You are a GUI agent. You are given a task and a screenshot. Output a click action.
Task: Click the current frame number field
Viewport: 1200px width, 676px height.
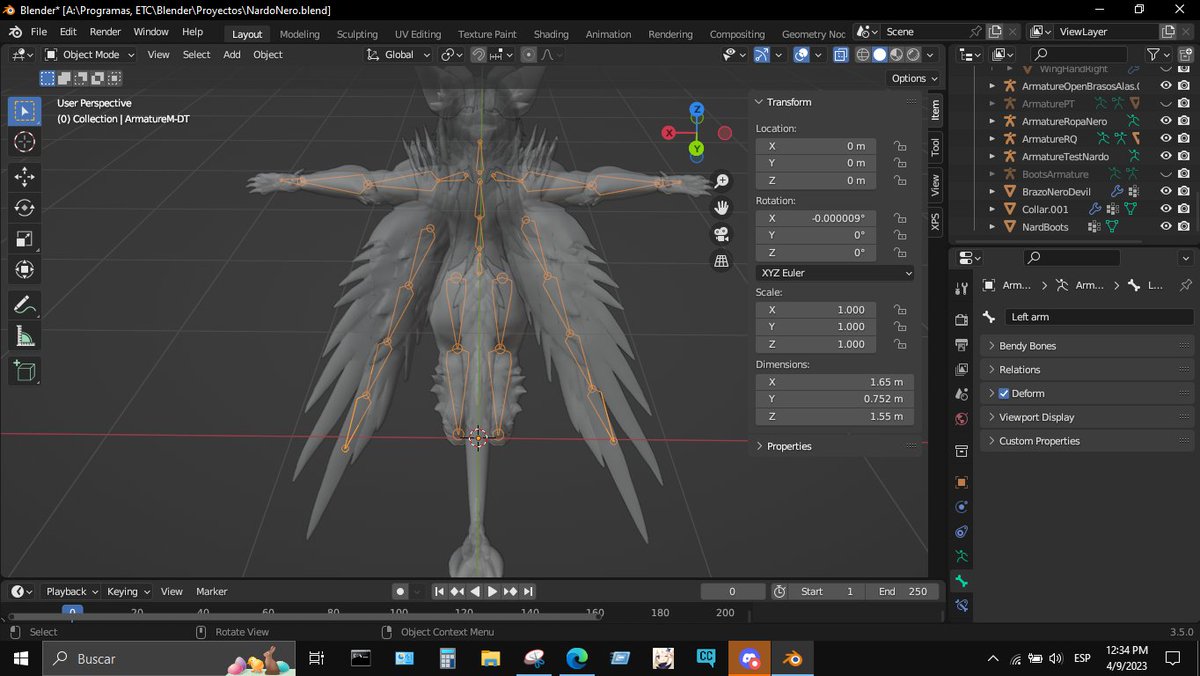[733, 592]
